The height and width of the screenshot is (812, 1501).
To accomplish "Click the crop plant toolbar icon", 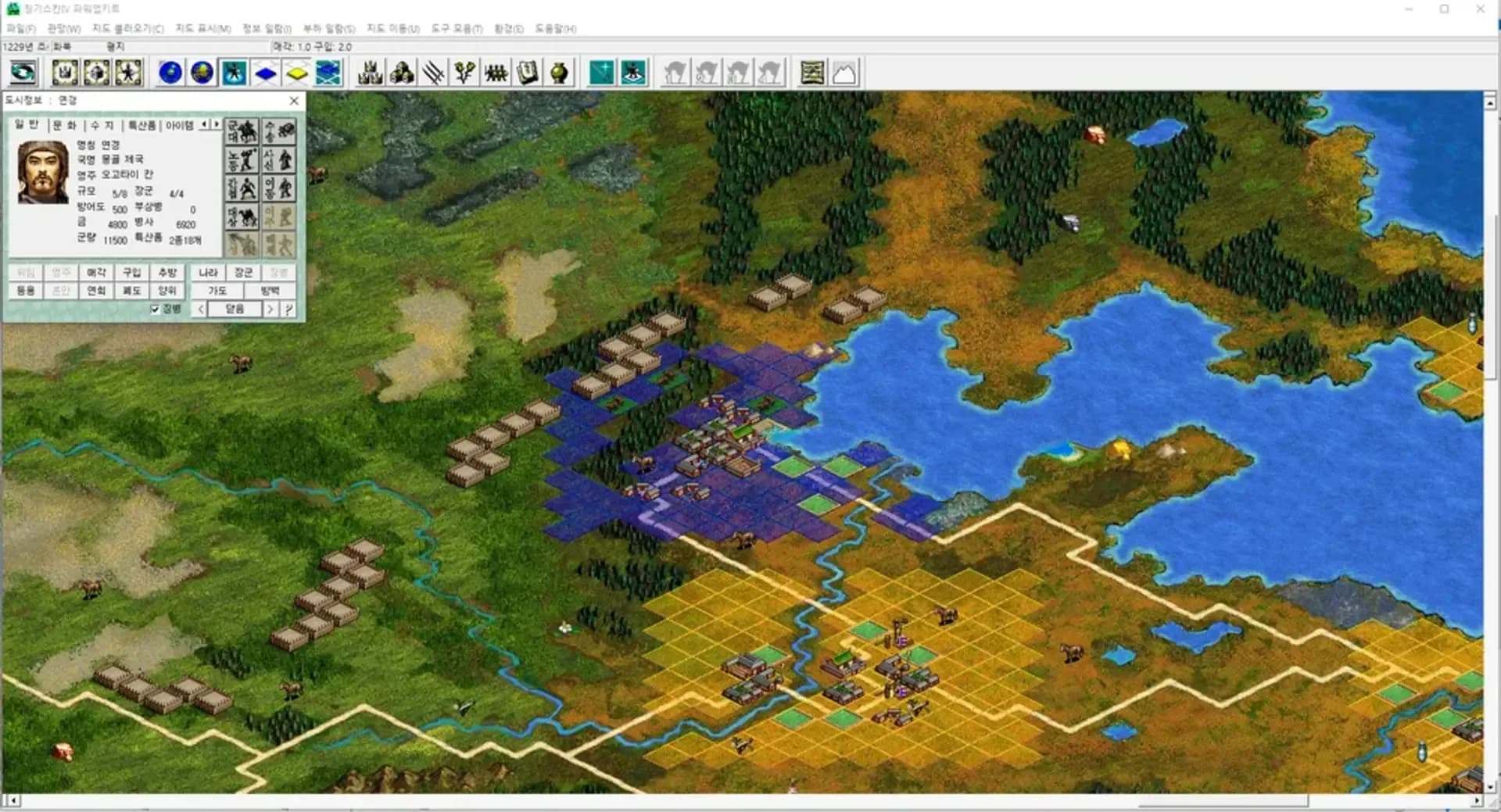I will click(464, 73).
